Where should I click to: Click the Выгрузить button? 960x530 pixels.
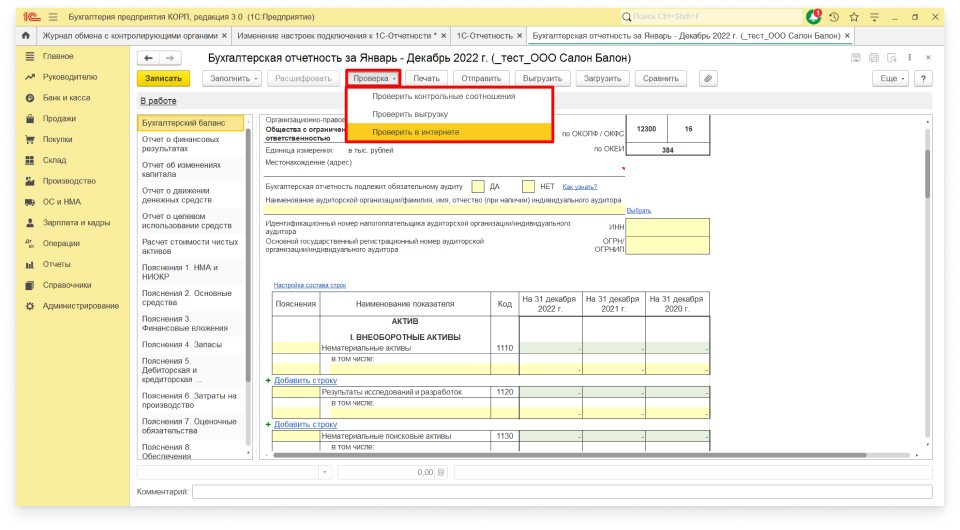pyautogui.click(x=542, y=78)
